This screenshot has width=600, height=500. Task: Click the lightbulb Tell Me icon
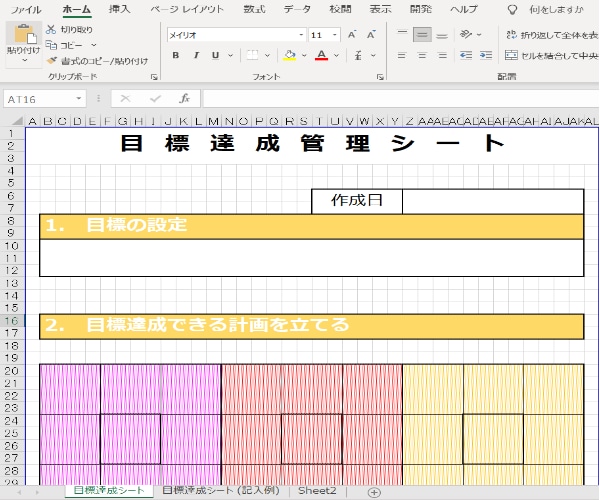(512, 10)
